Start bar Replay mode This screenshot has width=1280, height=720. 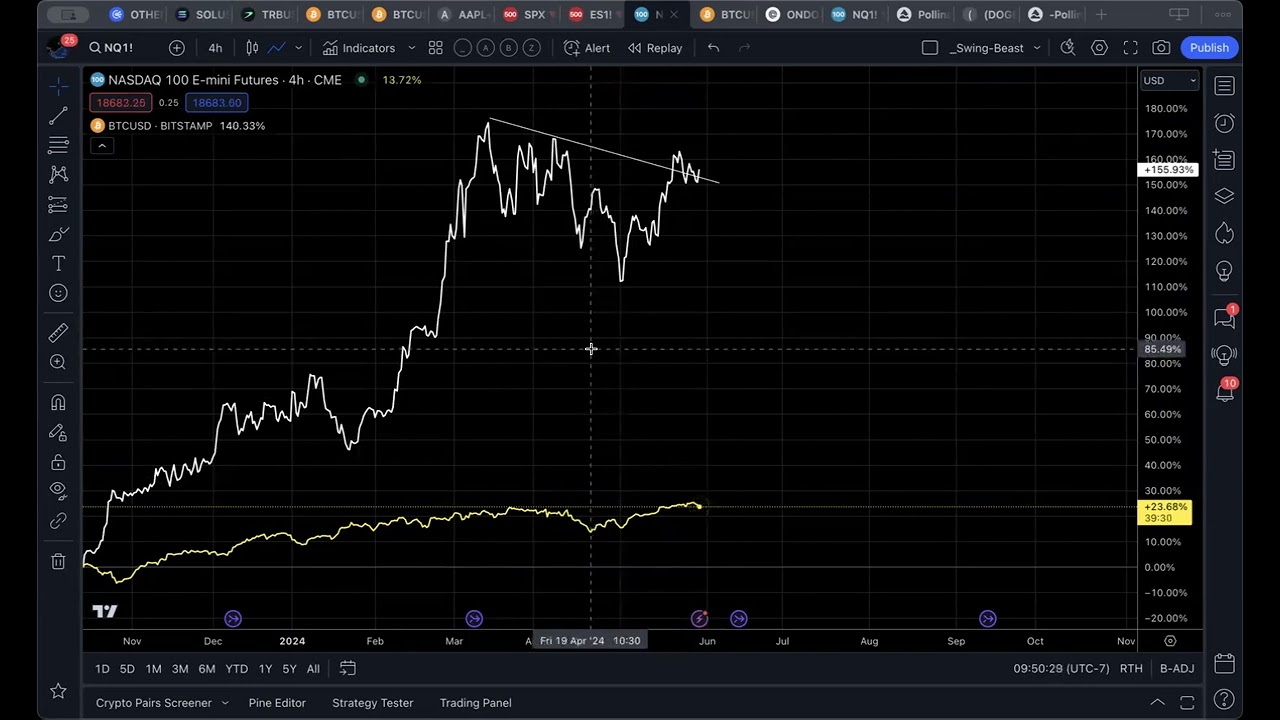655,48
